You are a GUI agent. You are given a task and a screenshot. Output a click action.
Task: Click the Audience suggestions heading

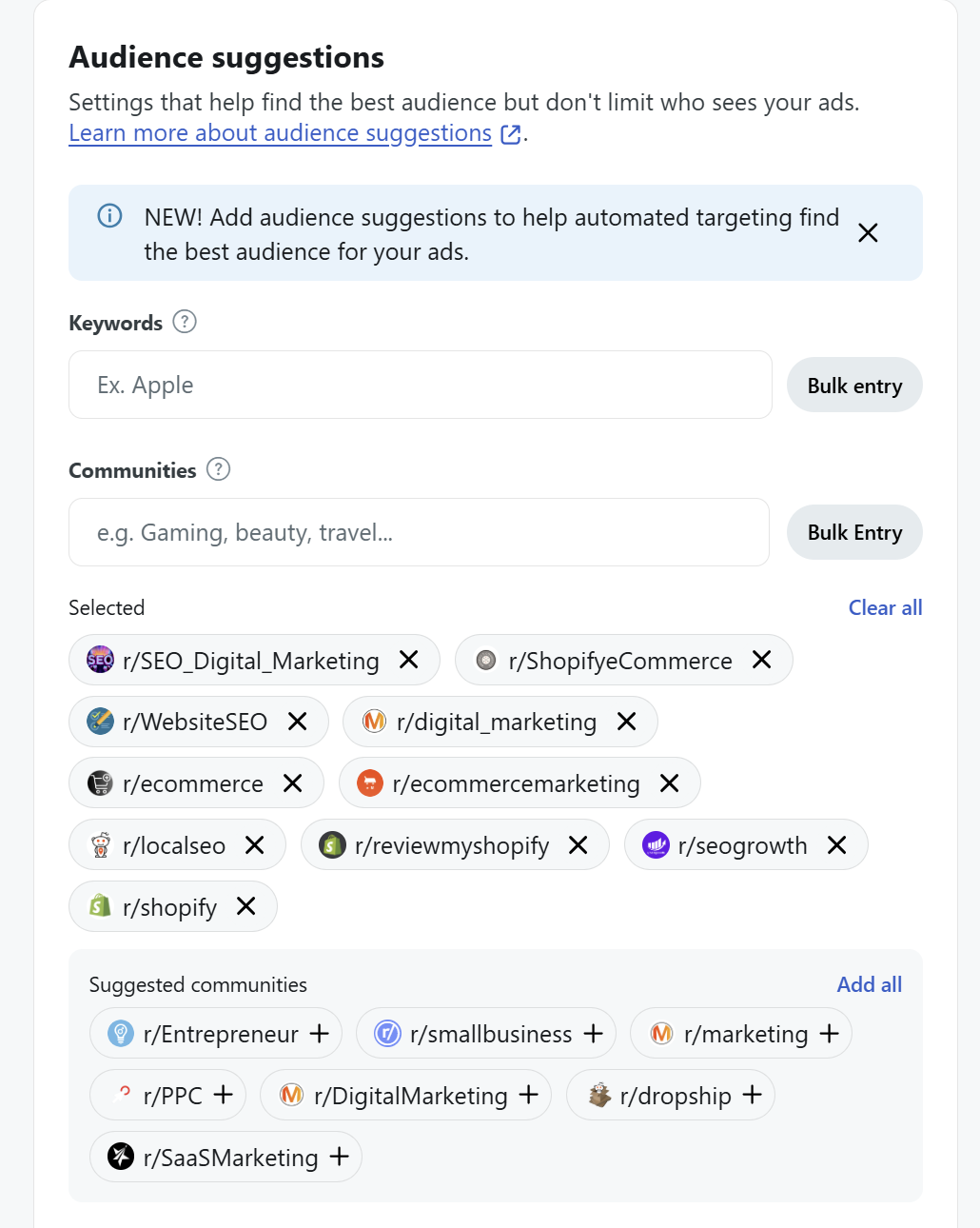tap(226, 57)
